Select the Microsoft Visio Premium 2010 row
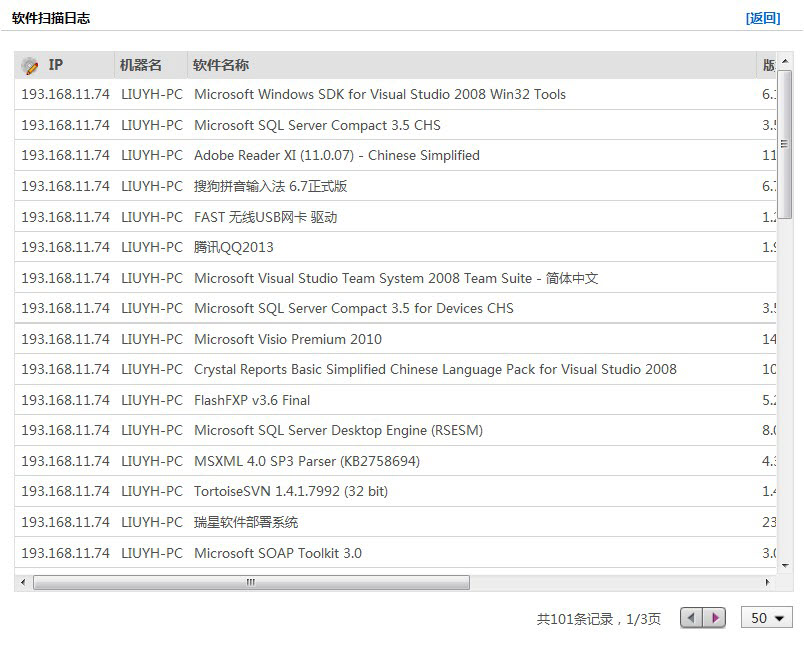 [287, 339]
